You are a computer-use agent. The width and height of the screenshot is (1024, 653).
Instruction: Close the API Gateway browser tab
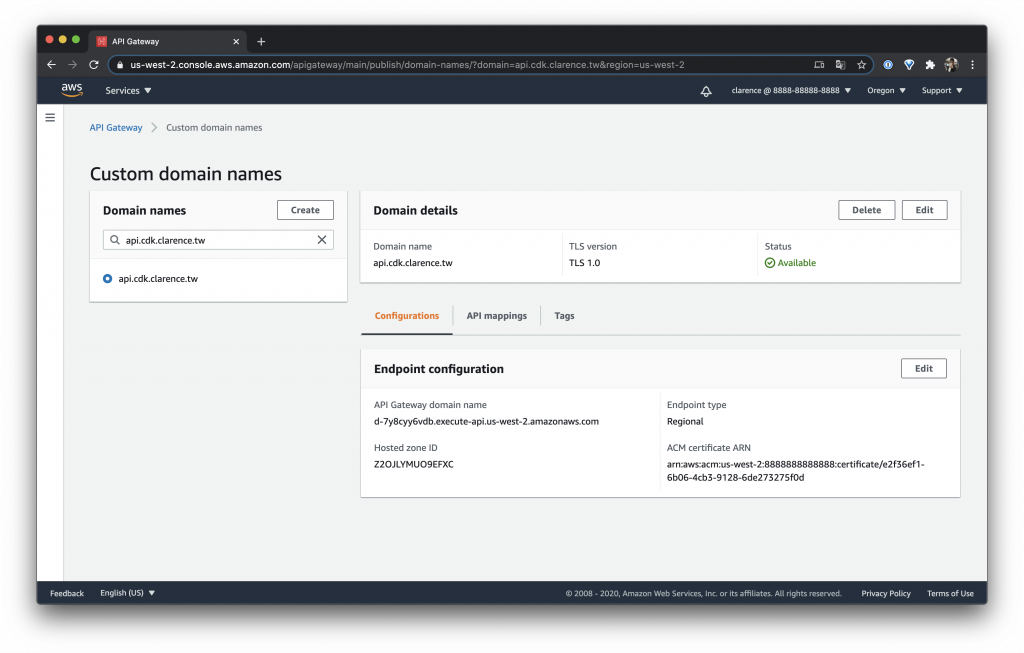[236, 41]
